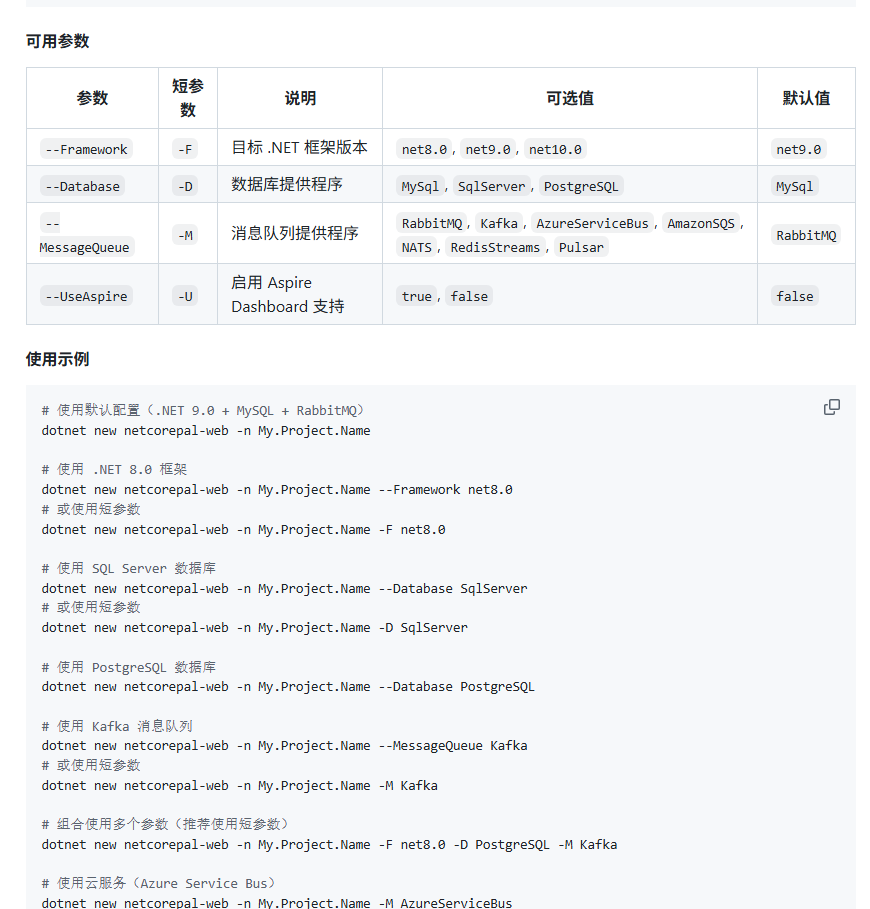This screenshot has width=870, height=909.
Task: Select the NATS option badge
Action: [416, 247]
